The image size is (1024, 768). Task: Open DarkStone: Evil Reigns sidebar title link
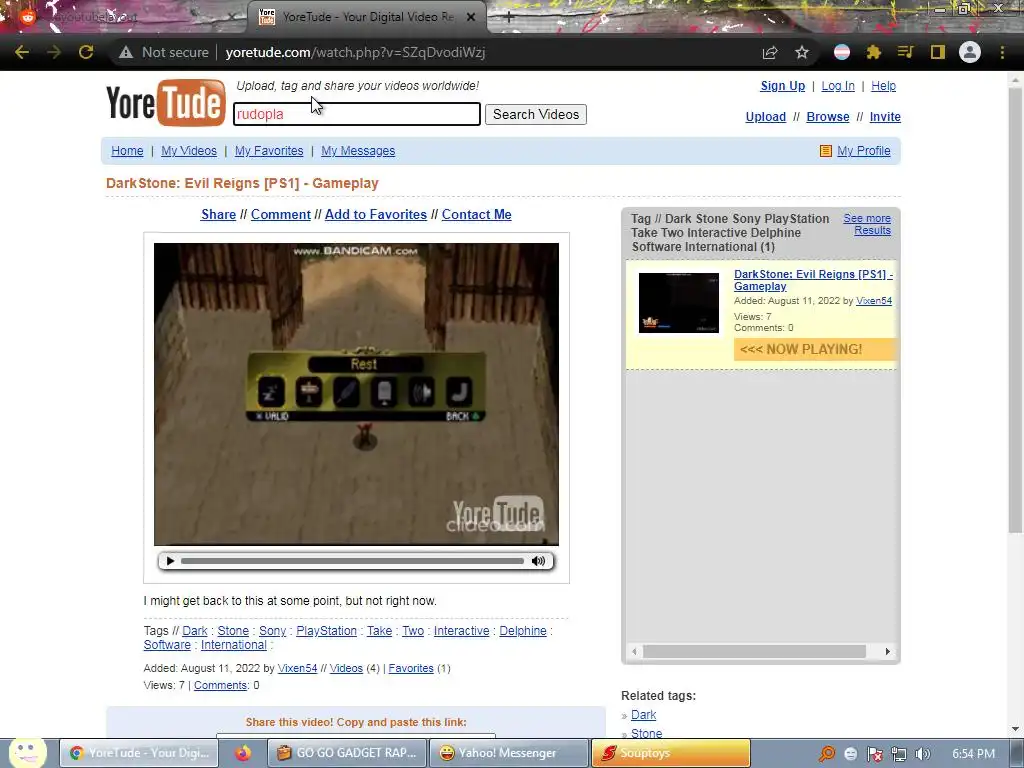(x=813, y=280)
